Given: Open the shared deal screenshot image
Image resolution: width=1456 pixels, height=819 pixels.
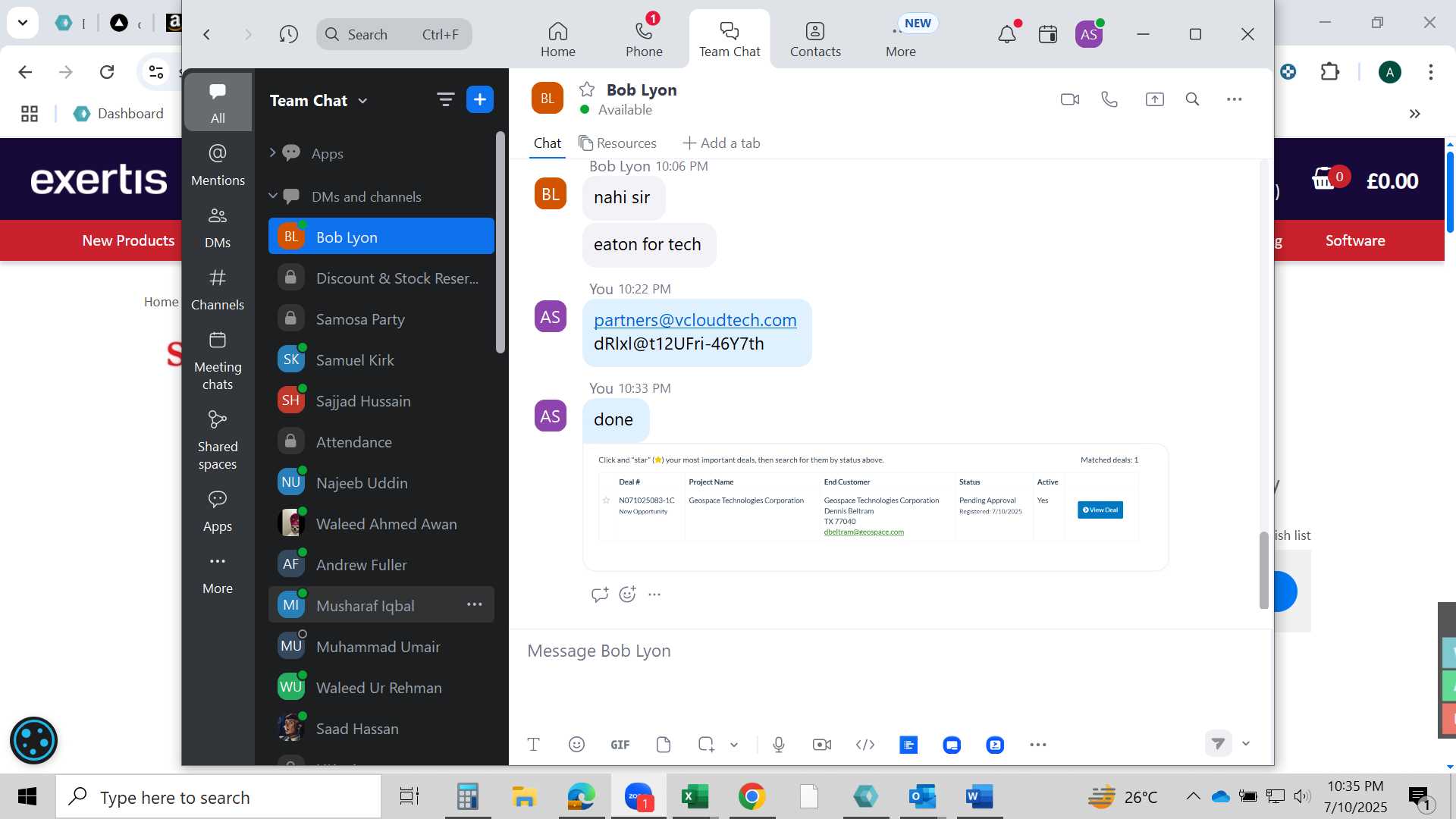Looking at the screenshot, I should [x=875, y=507].
